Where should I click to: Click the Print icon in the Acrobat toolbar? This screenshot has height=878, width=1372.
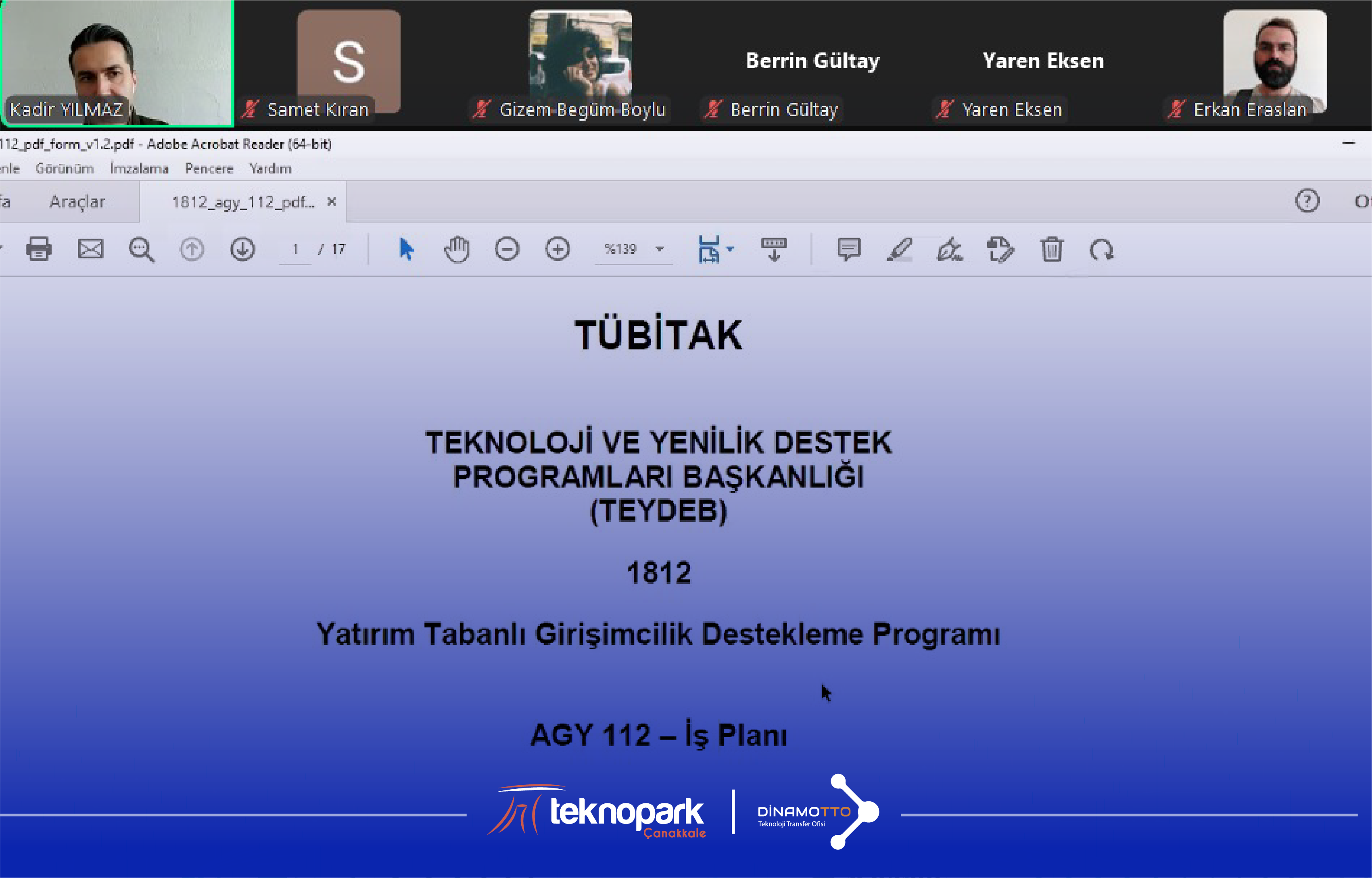pyautogui.click(x=39, y=249)
